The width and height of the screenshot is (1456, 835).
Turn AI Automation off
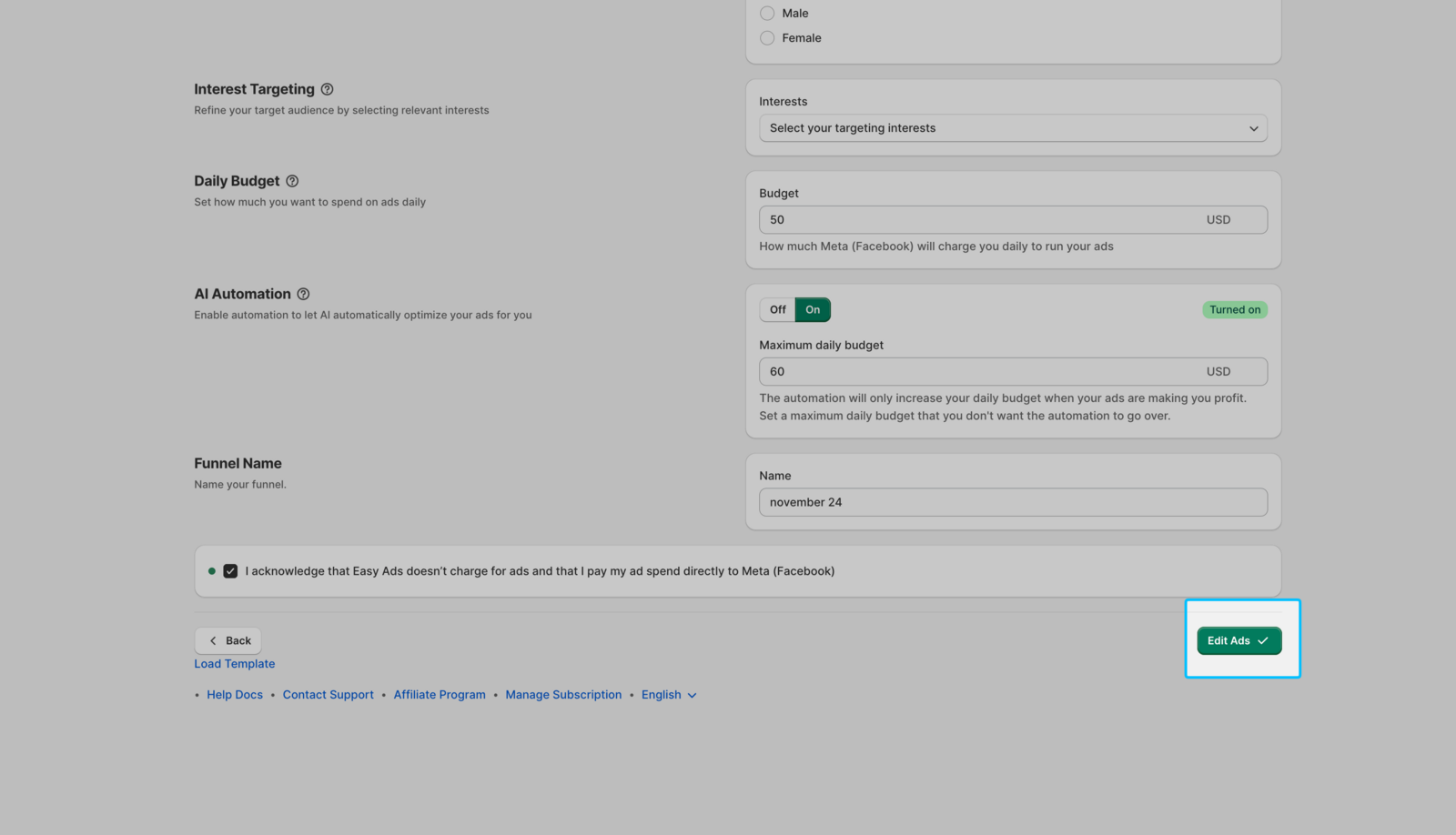[777, 309]
